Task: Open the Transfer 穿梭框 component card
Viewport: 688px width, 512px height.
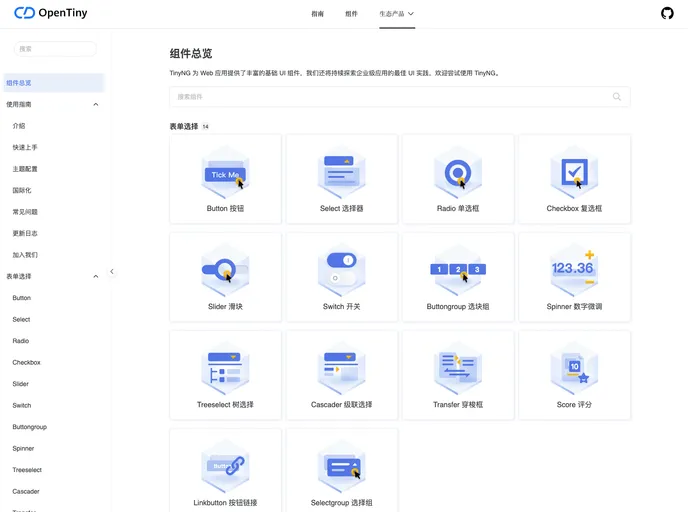Action: 458,375
